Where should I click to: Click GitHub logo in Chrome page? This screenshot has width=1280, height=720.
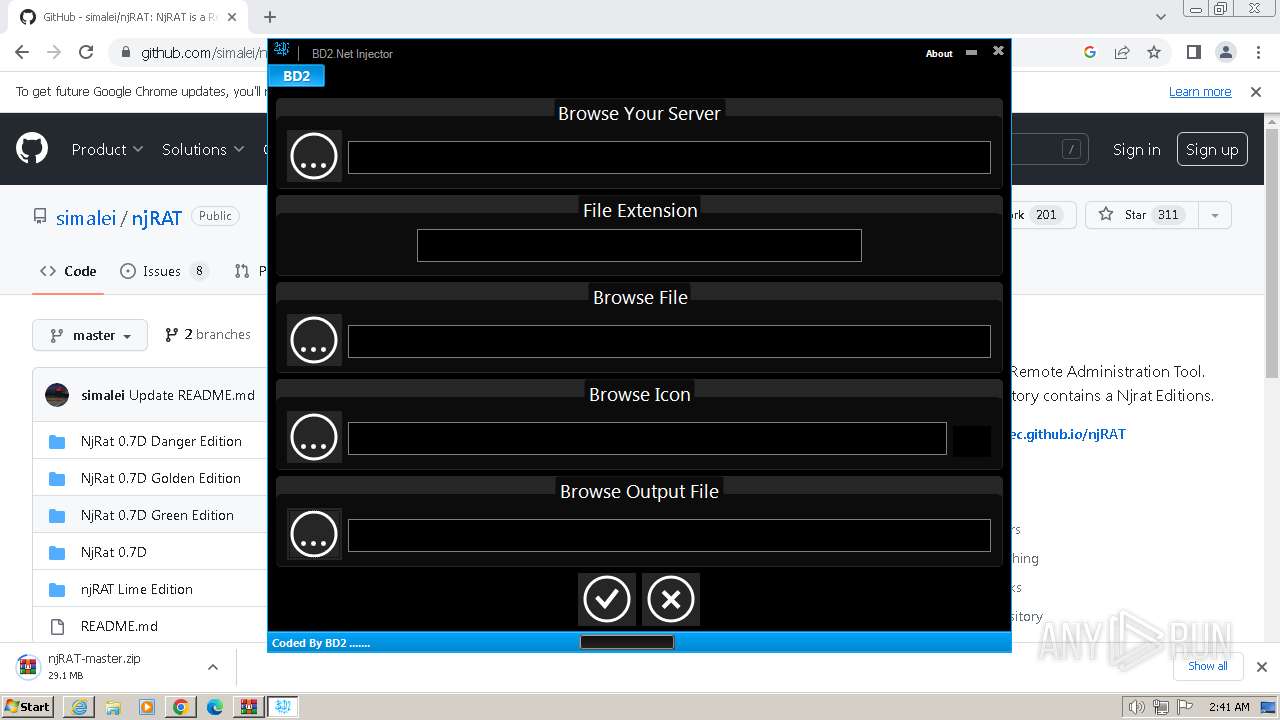[x=32, y=149]
